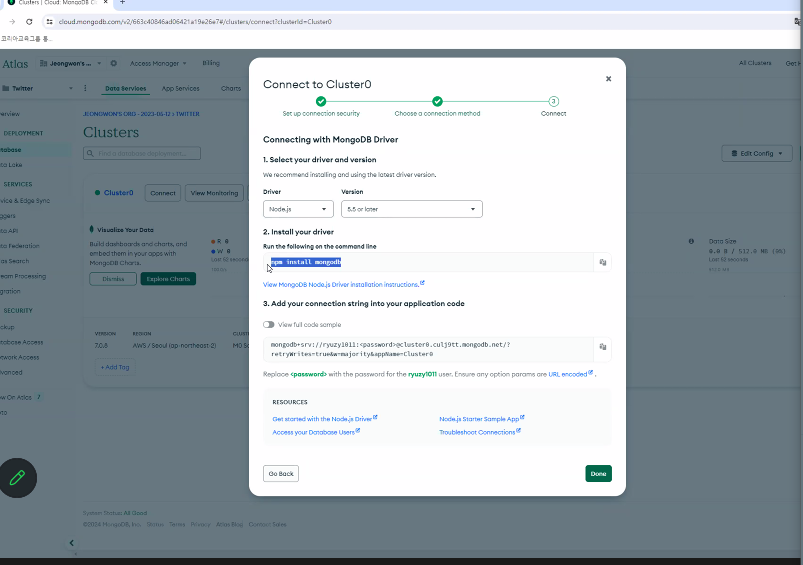Click the Cluster0 name link

(118, 193)
